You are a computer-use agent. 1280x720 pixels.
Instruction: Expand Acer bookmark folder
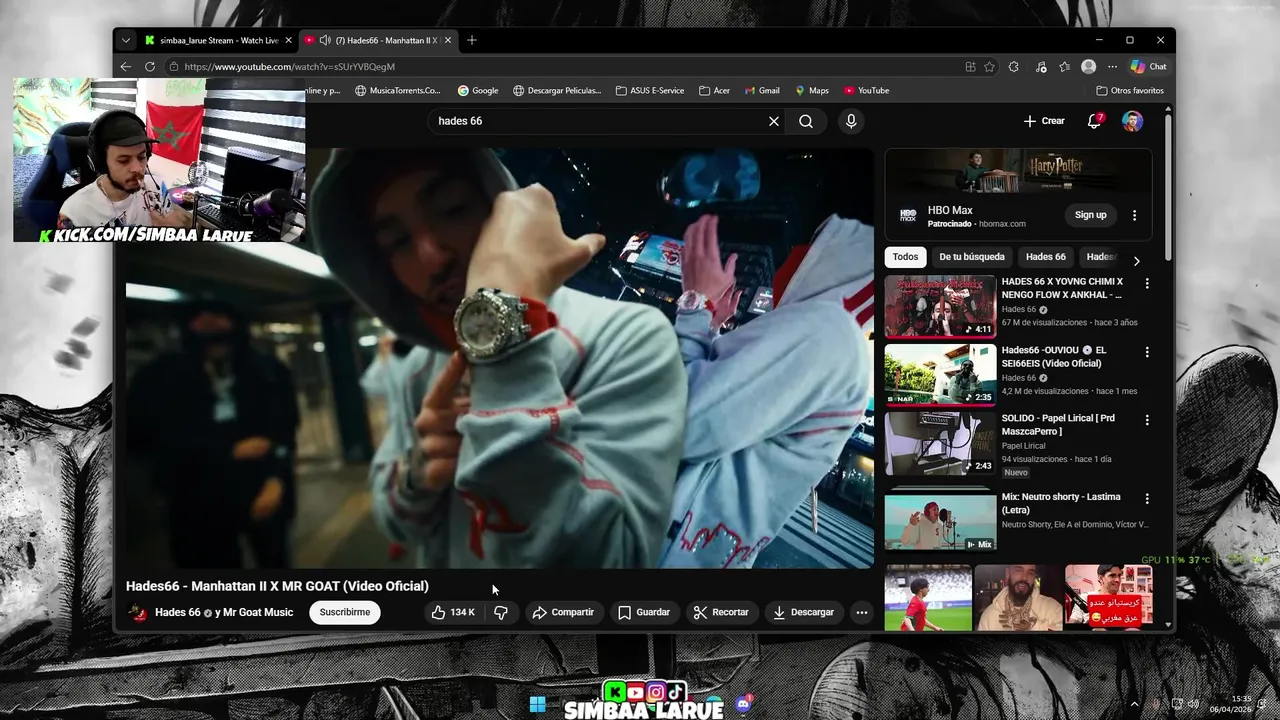(714, 90)
